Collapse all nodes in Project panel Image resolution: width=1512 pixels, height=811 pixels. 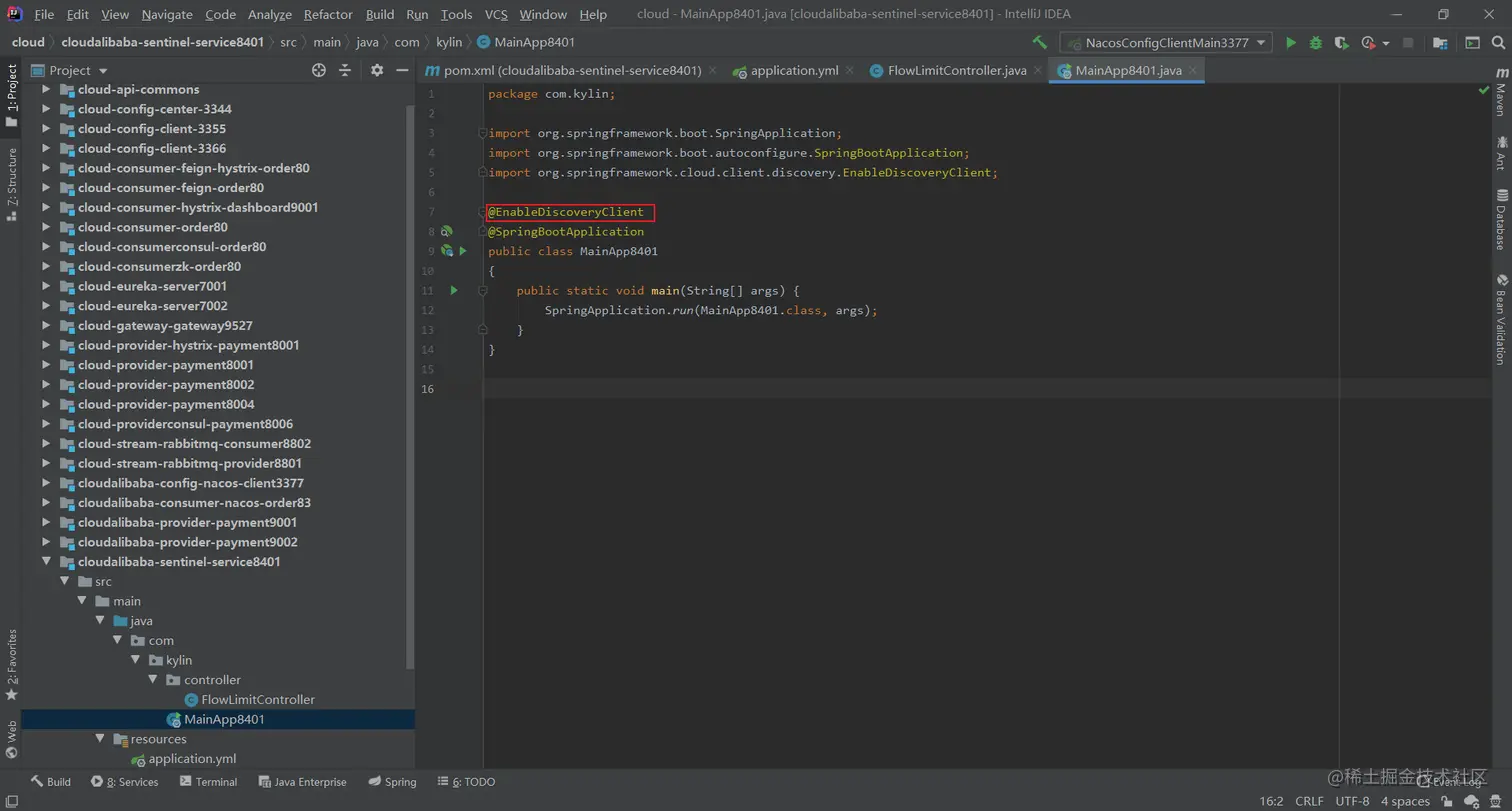[345, 70]
